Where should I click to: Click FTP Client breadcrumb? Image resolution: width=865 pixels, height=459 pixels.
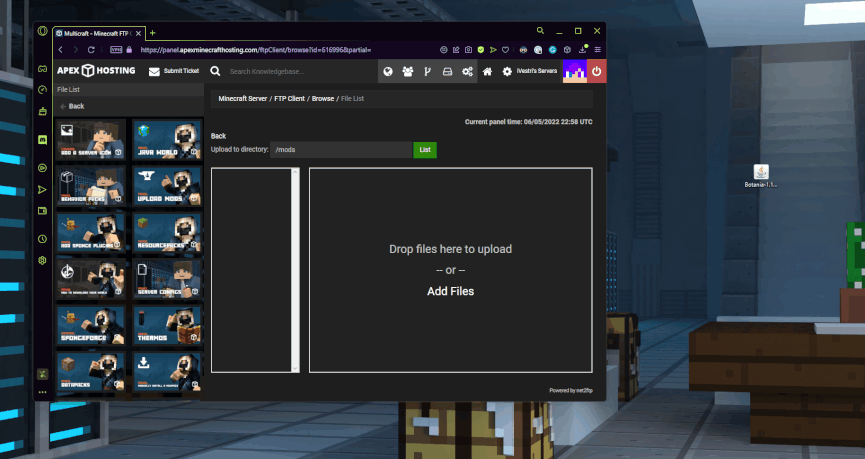coord(290,99)
